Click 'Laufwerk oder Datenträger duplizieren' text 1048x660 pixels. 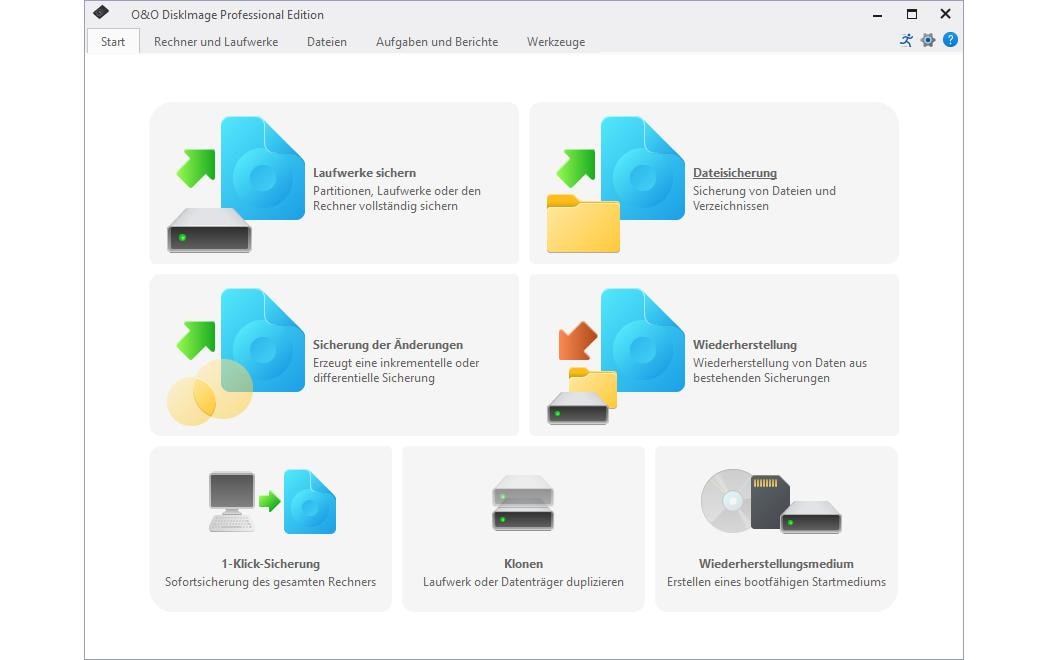(523, 582)
